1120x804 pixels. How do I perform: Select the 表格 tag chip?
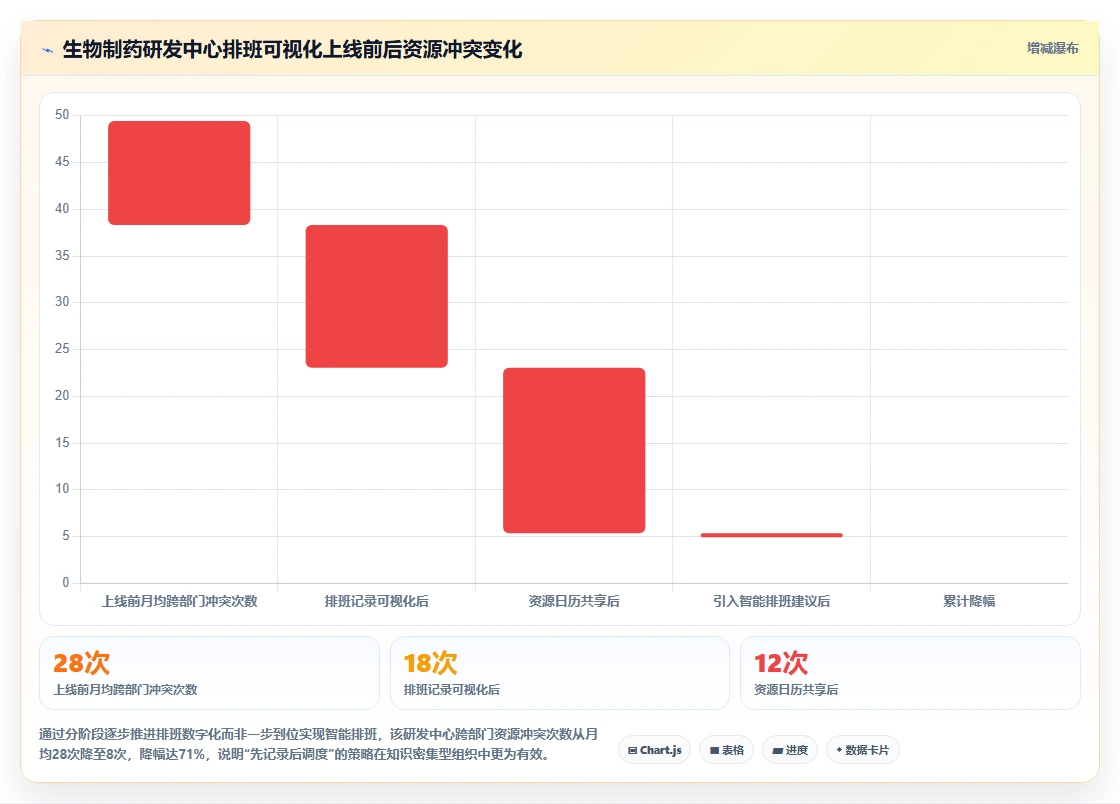click(x=726, y=750)
